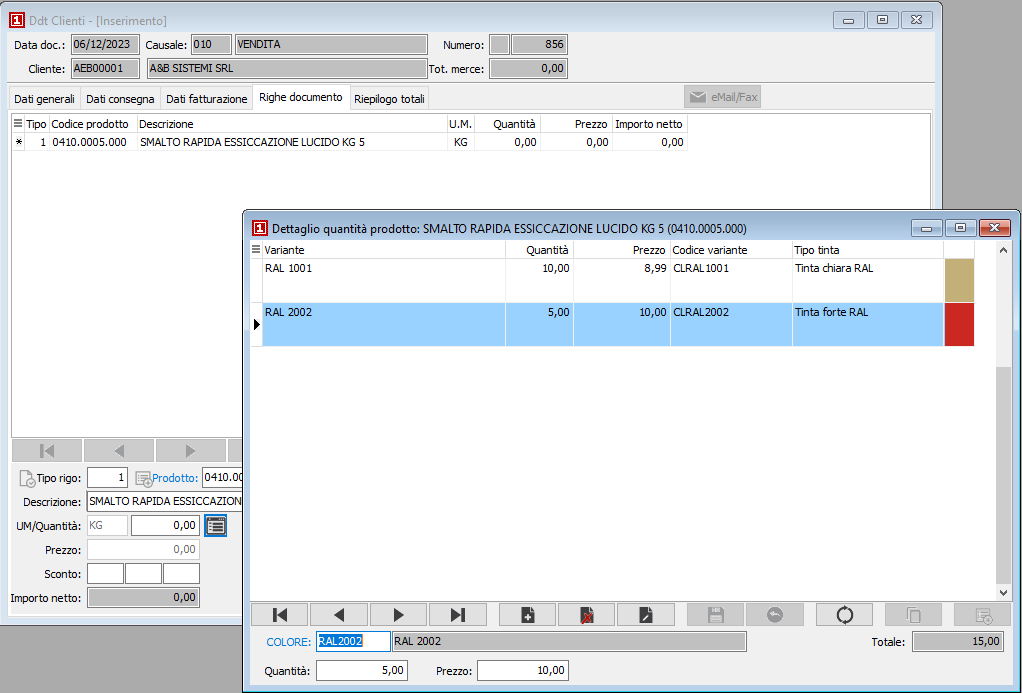The height and width of the screenshot is (693, 1022).
Task: Click the Importo netto column header
Action: tap(649, 124)
